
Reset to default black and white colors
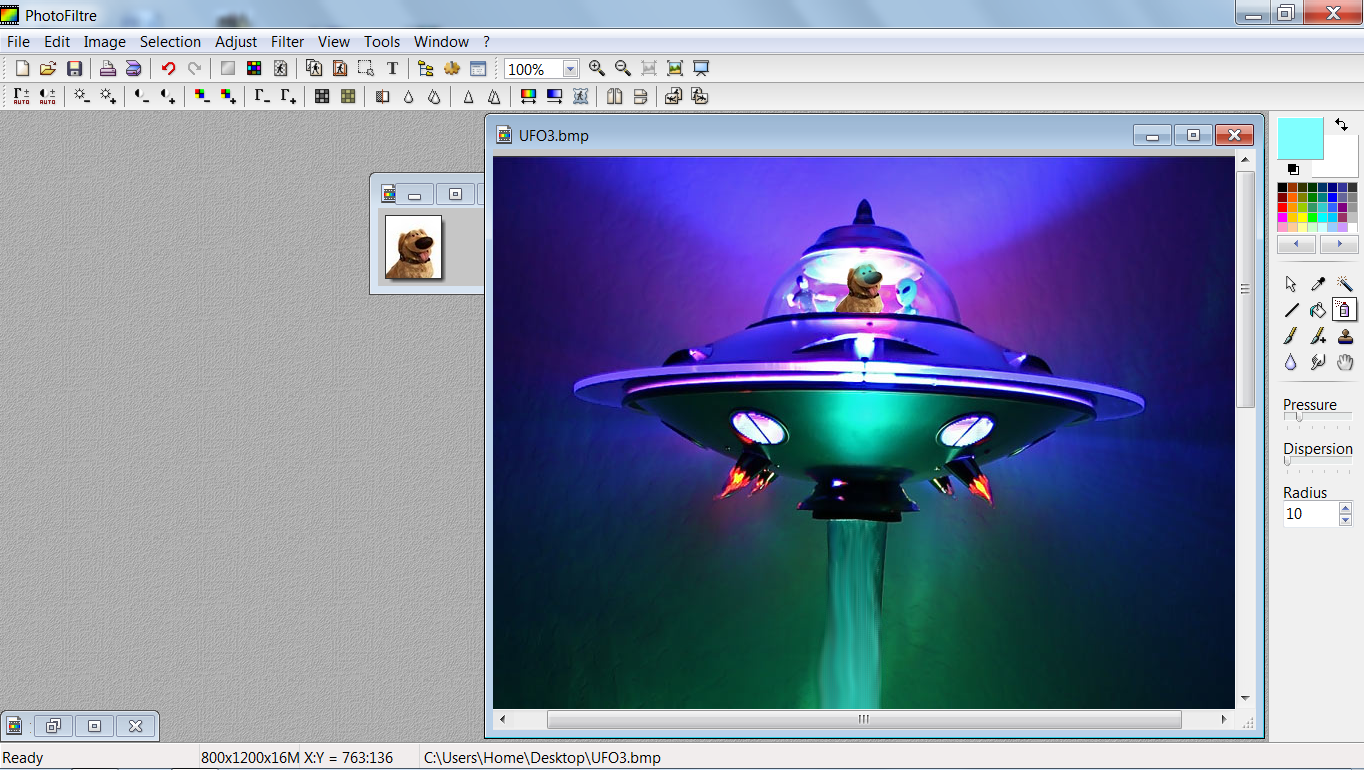[x=1293, y=169]
